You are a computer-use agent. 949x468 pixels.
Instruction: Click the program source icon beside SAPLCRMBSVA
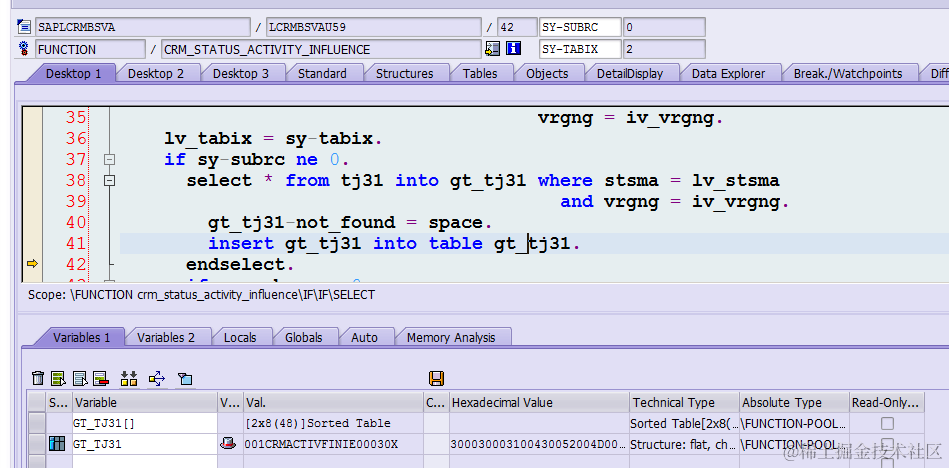pos(24,27)
